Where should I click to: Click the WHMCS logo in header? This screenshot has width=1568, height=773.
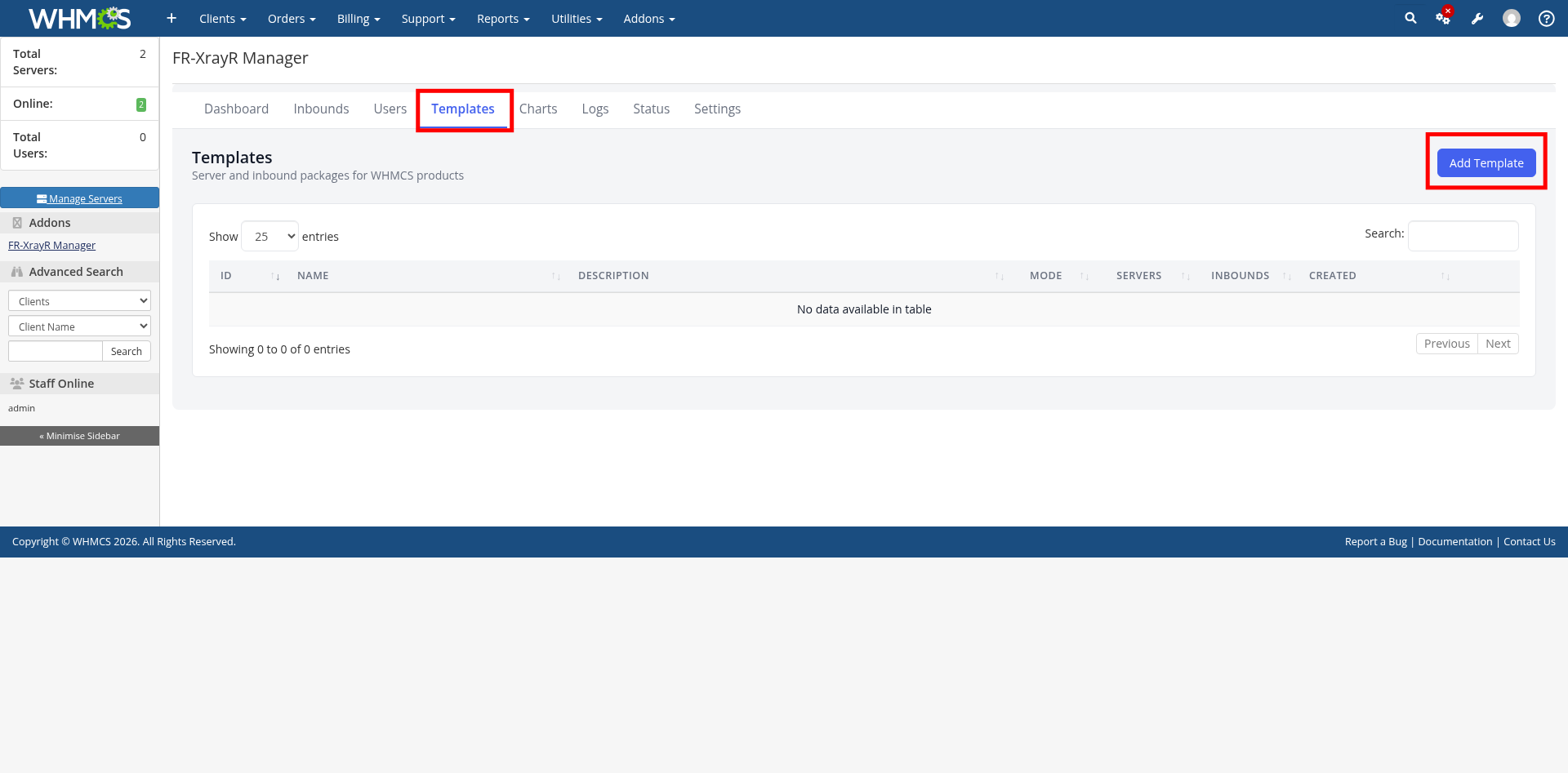(79, 18)
